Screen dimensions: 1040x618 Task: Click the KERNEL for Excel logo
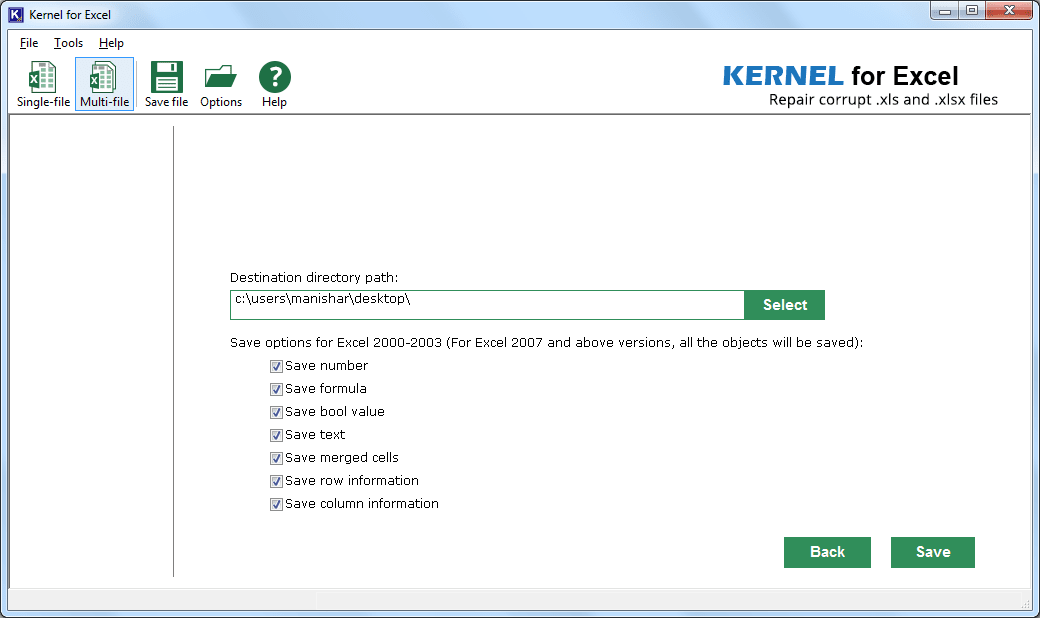click(x=840, y=76)
